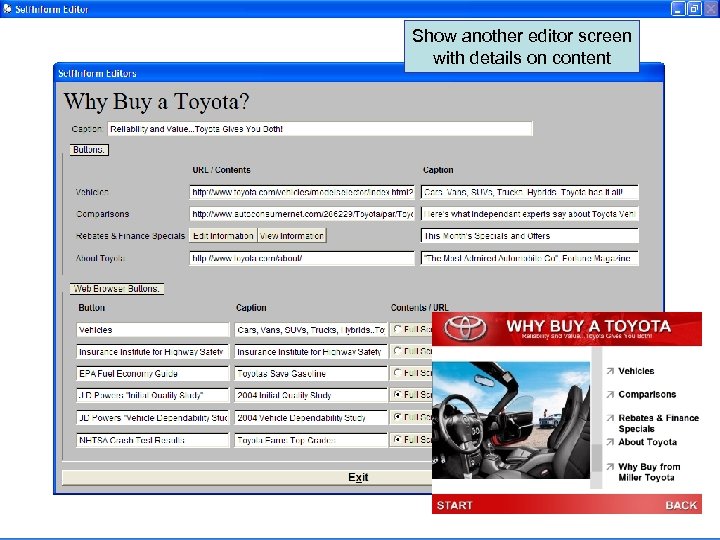Click This Month's Specials and Offers caption field
Viewport: 720px width, 540px height.
[529, 236]
